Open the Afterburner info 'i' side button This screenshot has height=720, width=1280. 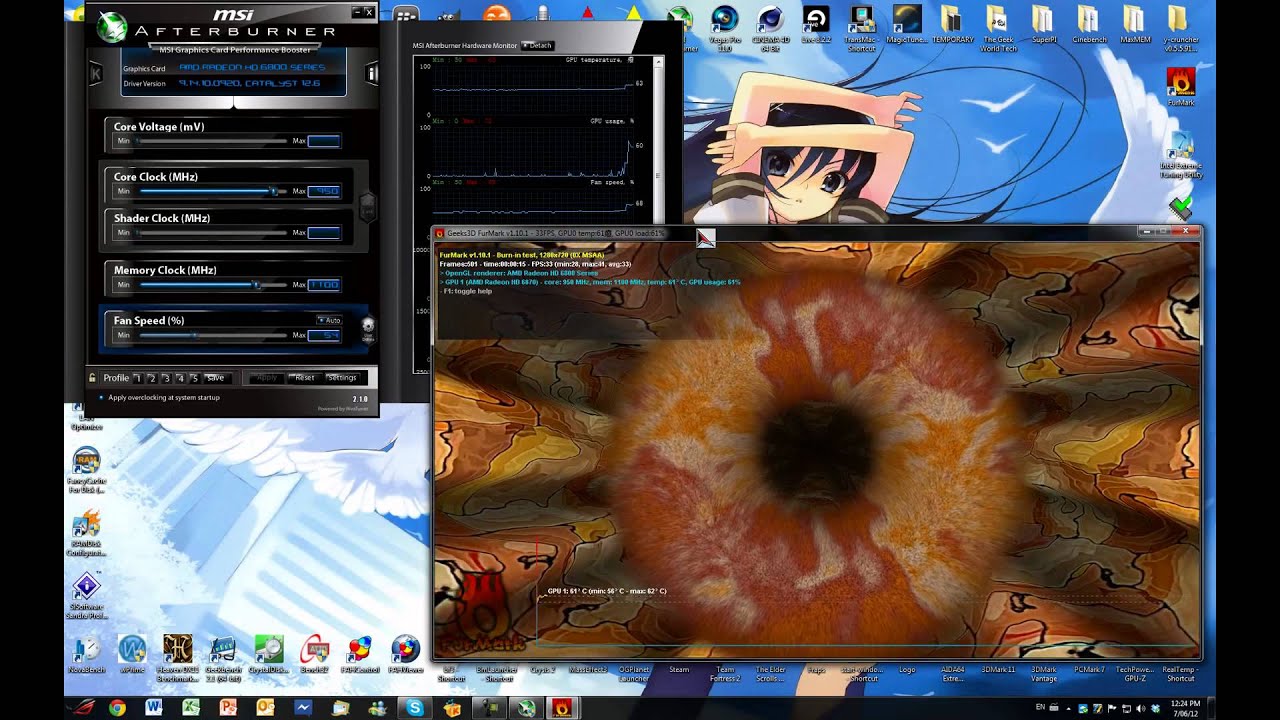(371, 73)
